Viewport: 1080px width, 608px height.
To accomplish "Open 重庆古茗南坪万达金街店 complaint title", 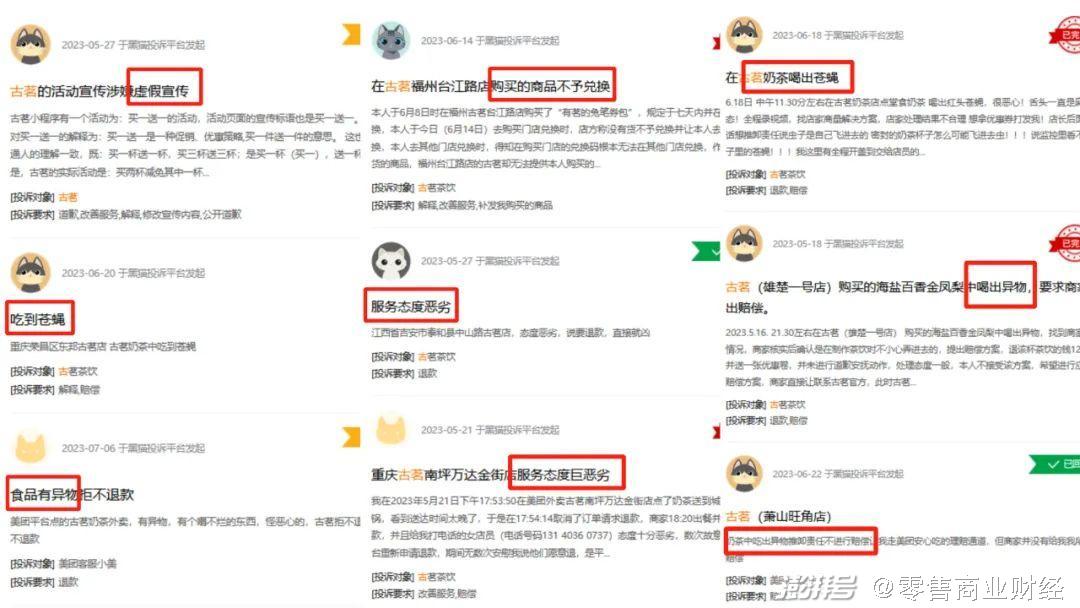I will (x=490, y=474).
